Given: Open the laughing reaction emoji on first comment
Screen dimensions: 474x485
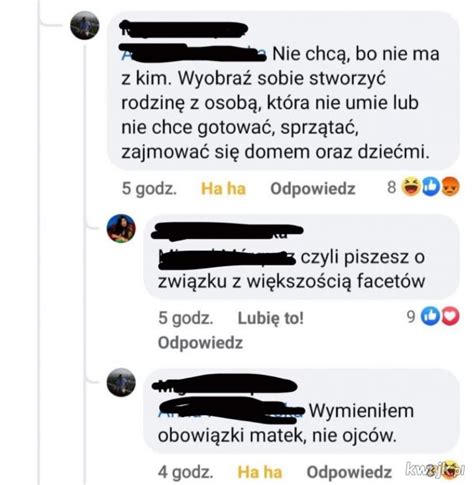Looking at the screenshot, I should [410, 187].
